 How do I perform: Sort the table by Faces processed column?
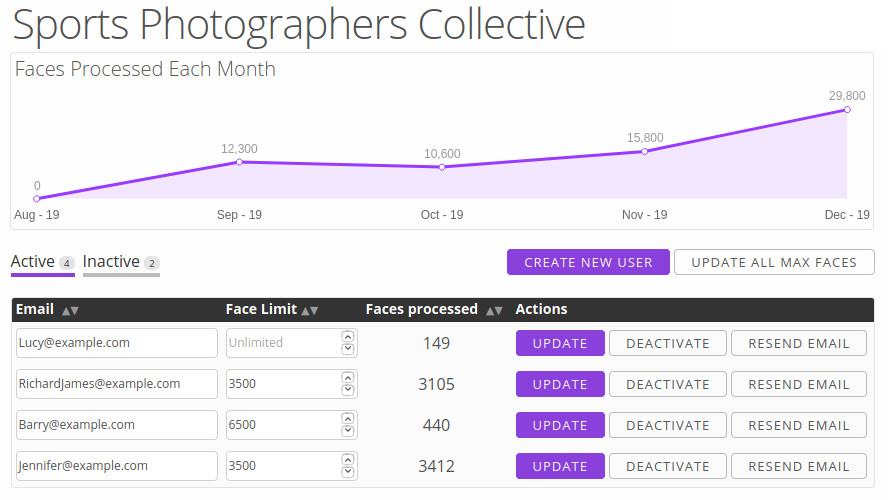[x=494, y=310]
